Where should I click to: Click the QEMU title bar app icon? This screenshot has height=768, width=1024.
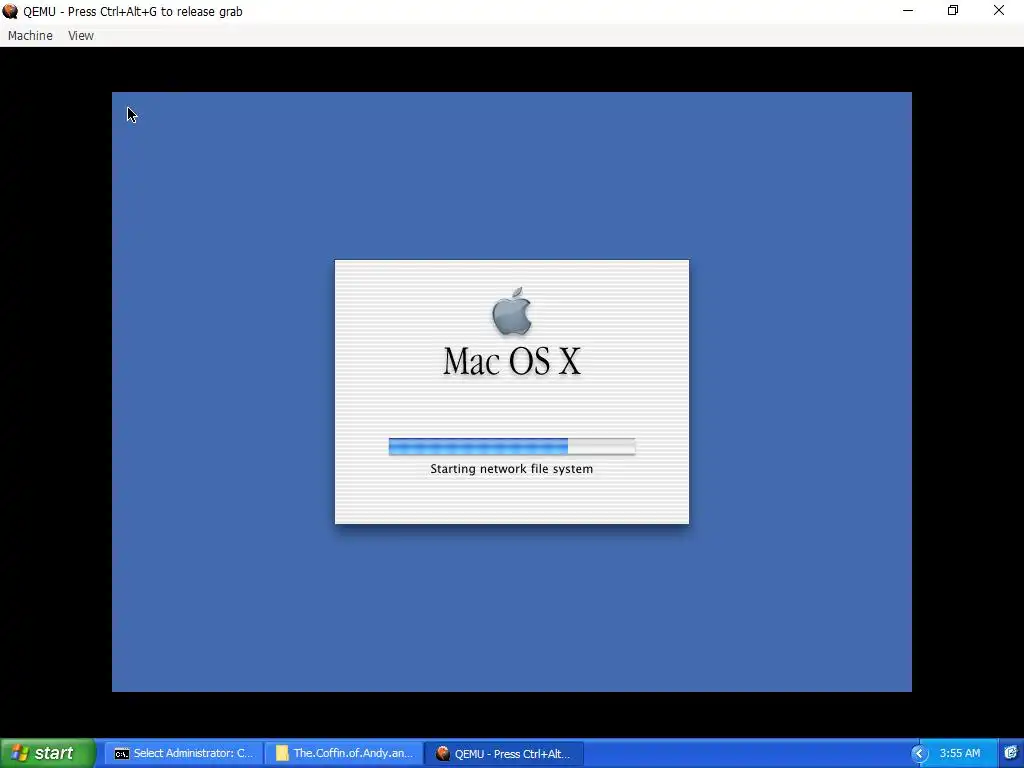[10, 11]
